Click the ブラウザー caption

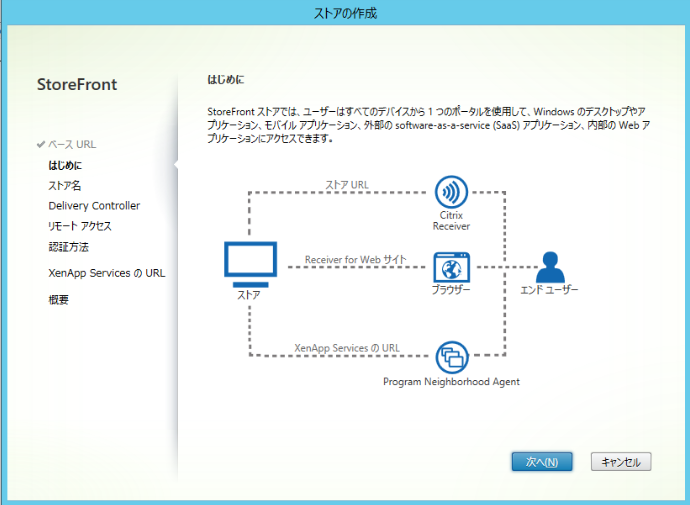[451, 289]
